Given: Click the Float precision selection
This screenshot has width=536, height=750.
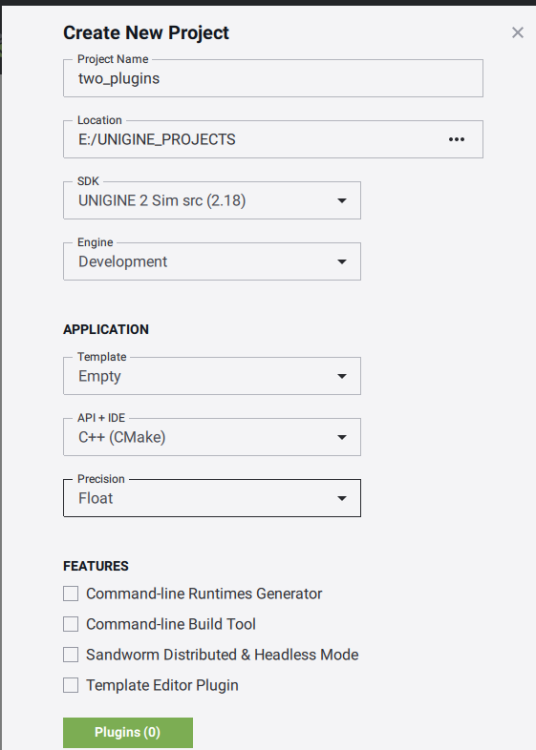Looking at the screenshot, I should tap(96, 498).
